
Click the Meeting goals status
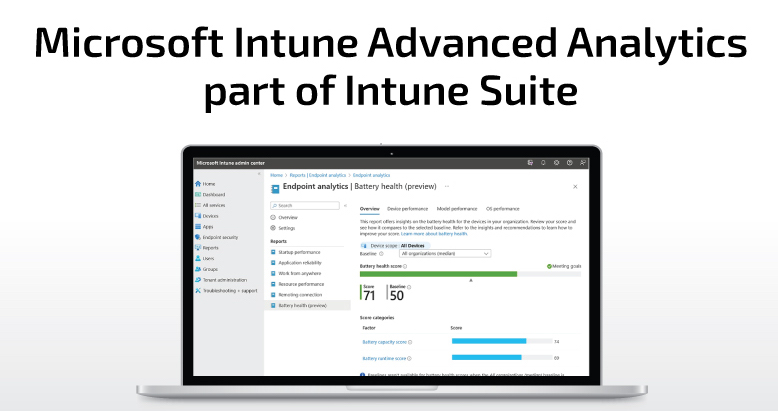coord(564,267)
